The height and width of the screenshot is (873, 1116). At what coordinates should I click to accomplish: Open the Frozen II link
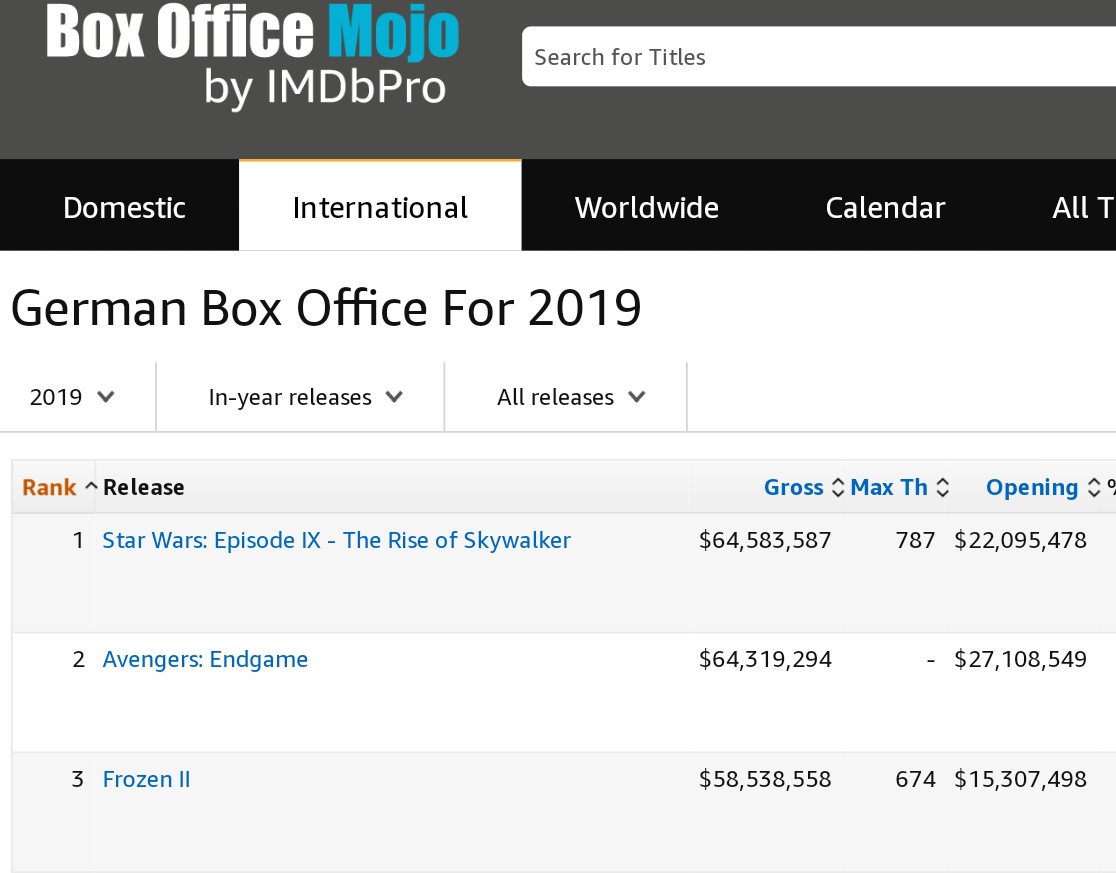click(x=146, y=779)
